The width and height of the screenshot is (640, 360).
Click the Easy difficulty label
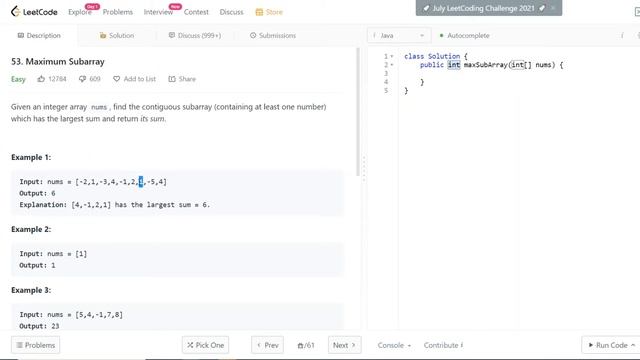point(18,79)
